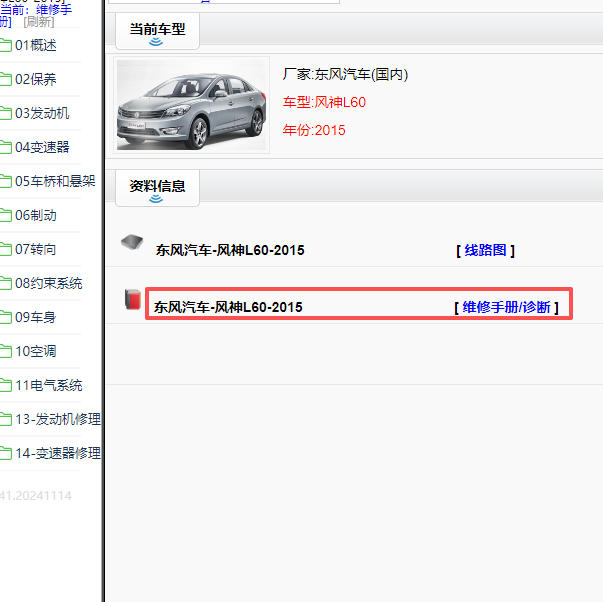
Task: Open the 11电气系统 folder
Action: tap(49, 385)
